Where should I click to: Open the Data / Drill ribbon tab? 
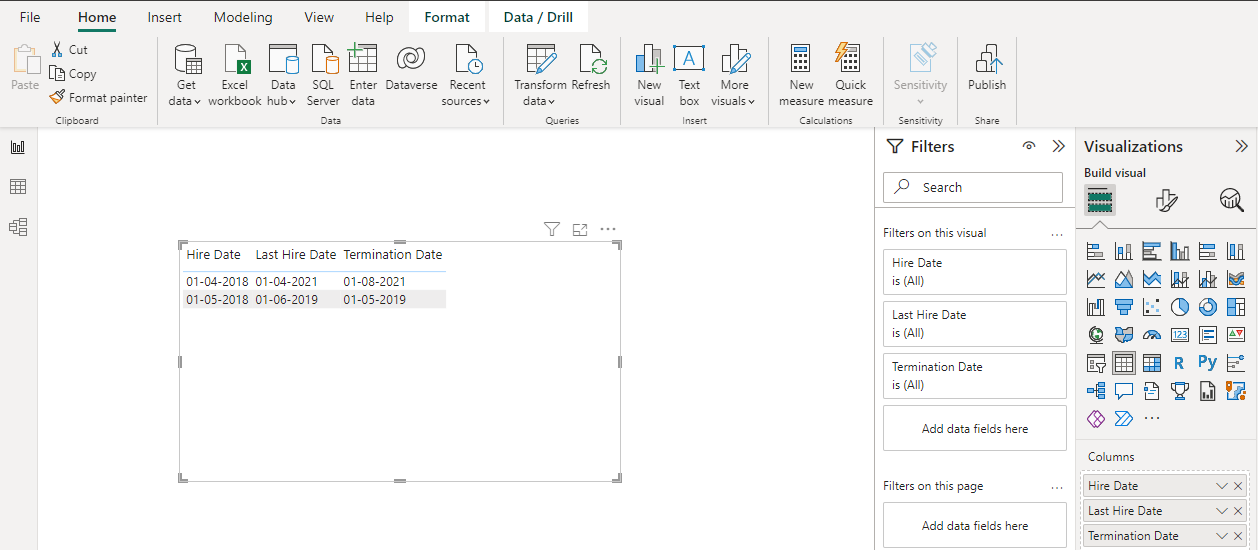coord(538,17)
